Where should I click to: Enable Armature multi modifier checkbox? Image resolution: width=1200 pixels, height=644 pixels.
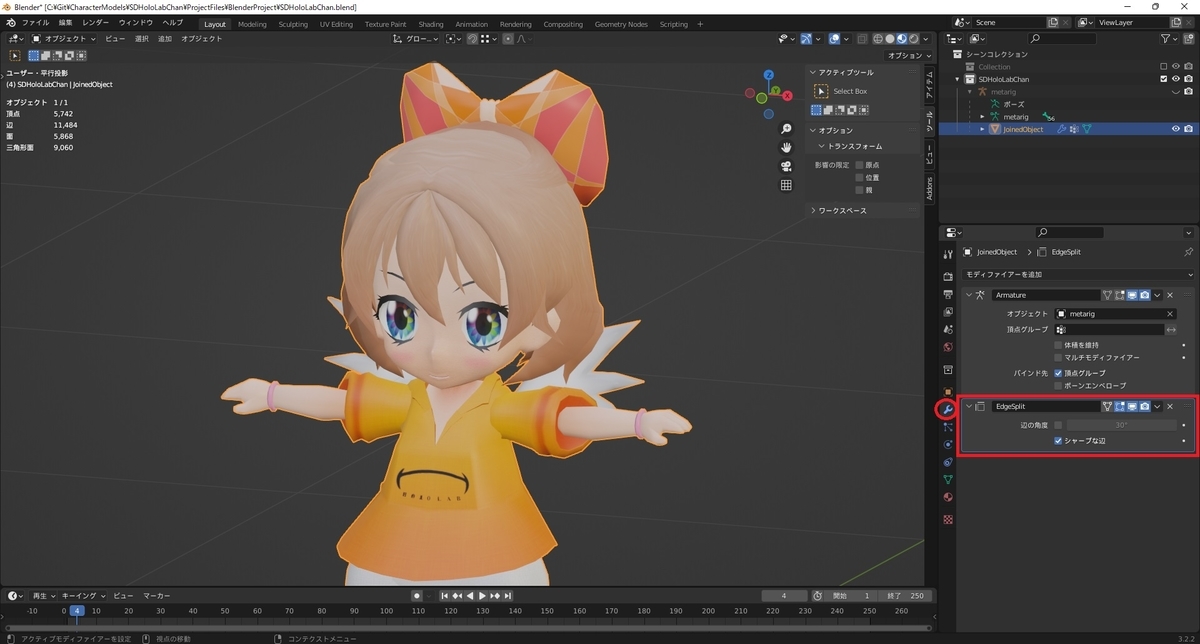[1058, 357]
